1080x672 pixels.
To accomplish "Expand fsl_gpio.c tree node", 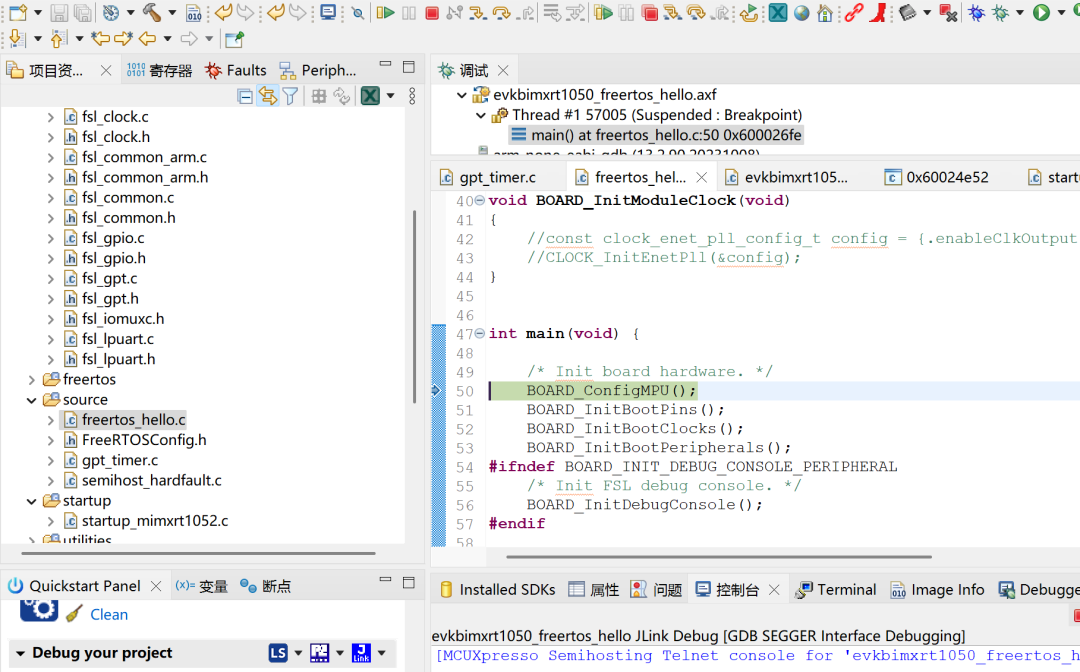I will click(x=50, y=239).
